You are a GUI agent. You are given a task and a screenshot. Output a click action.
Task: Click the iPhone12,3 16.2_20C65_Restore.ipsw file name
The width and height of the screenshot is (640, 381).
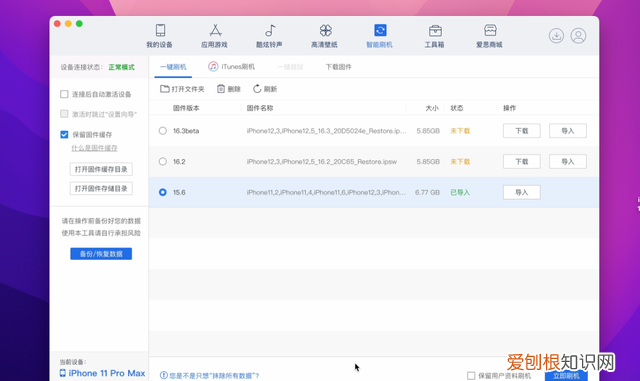tap(322, 162)
